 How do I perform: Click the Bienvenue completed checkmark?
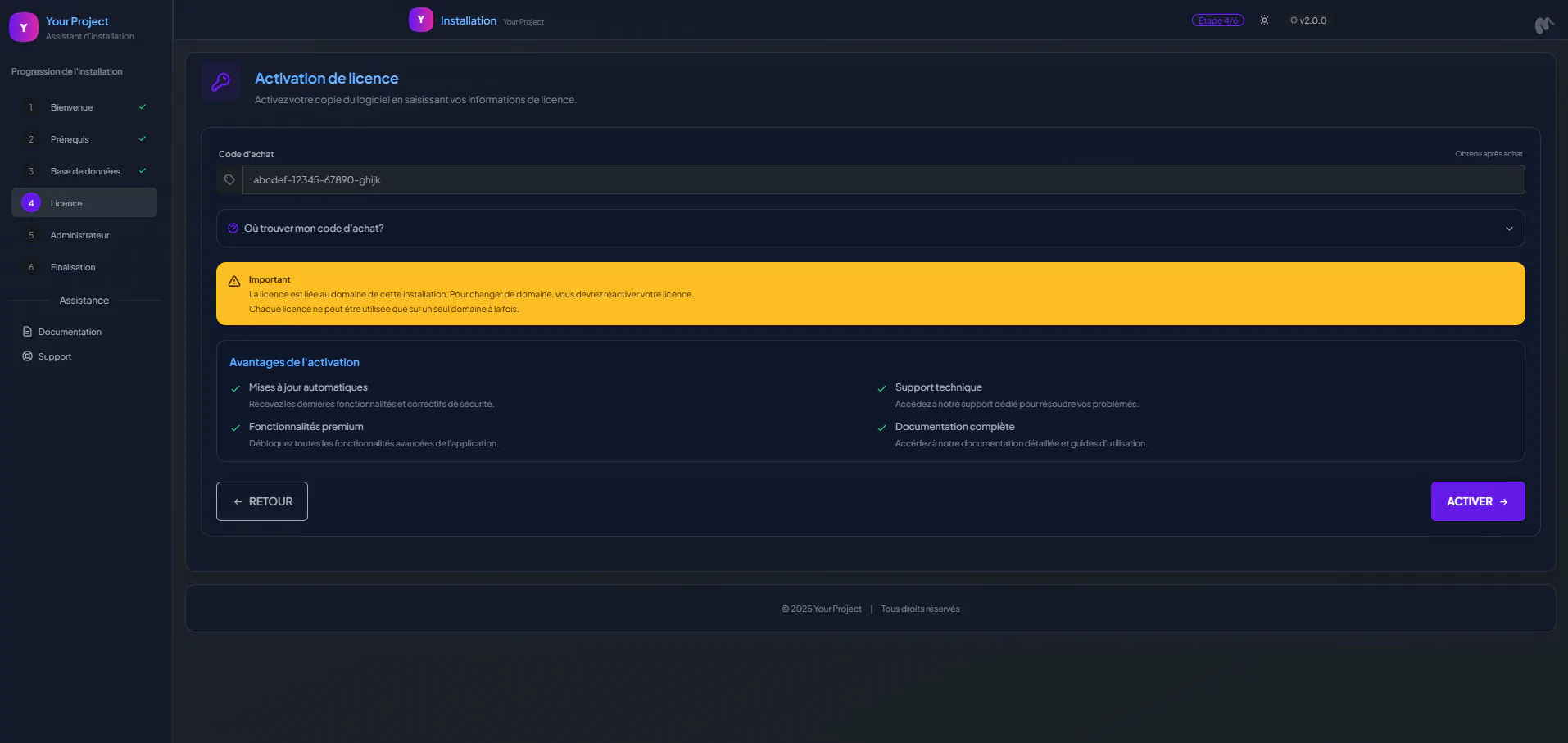point(143,107)
